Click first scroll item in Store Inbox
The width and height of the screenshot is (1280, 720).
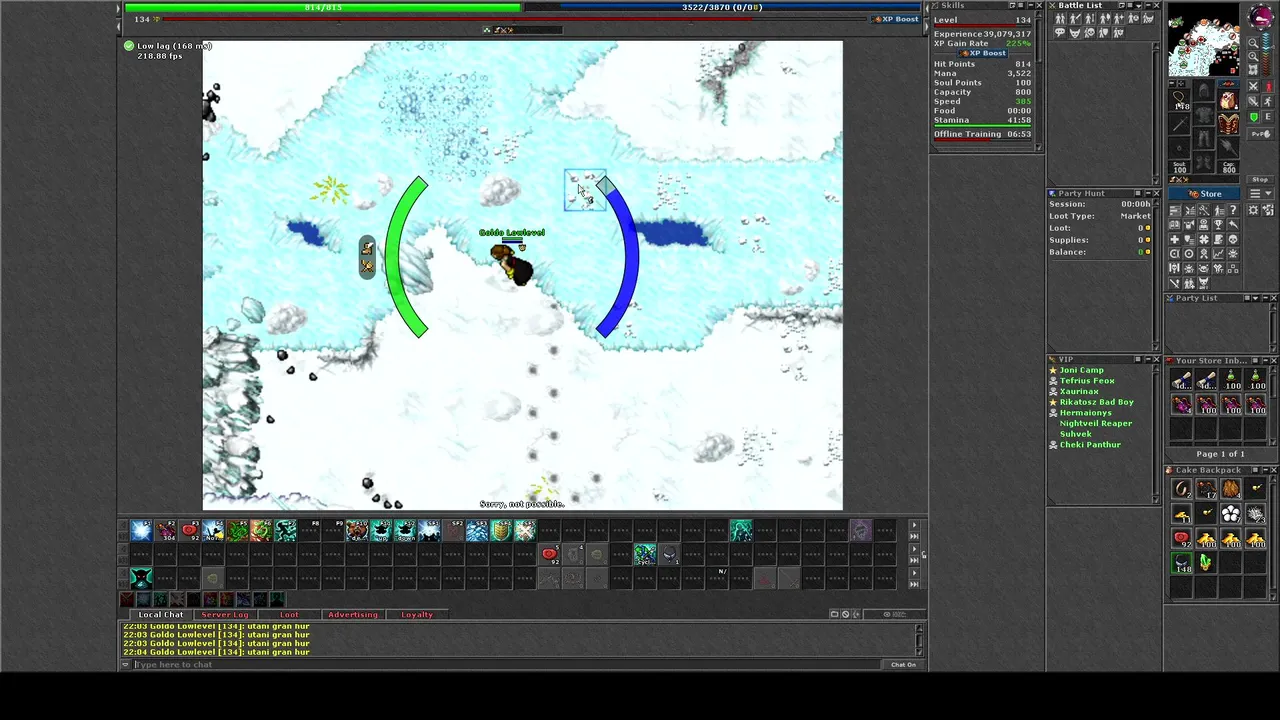pyautogui.click(x=1182, y=380)
